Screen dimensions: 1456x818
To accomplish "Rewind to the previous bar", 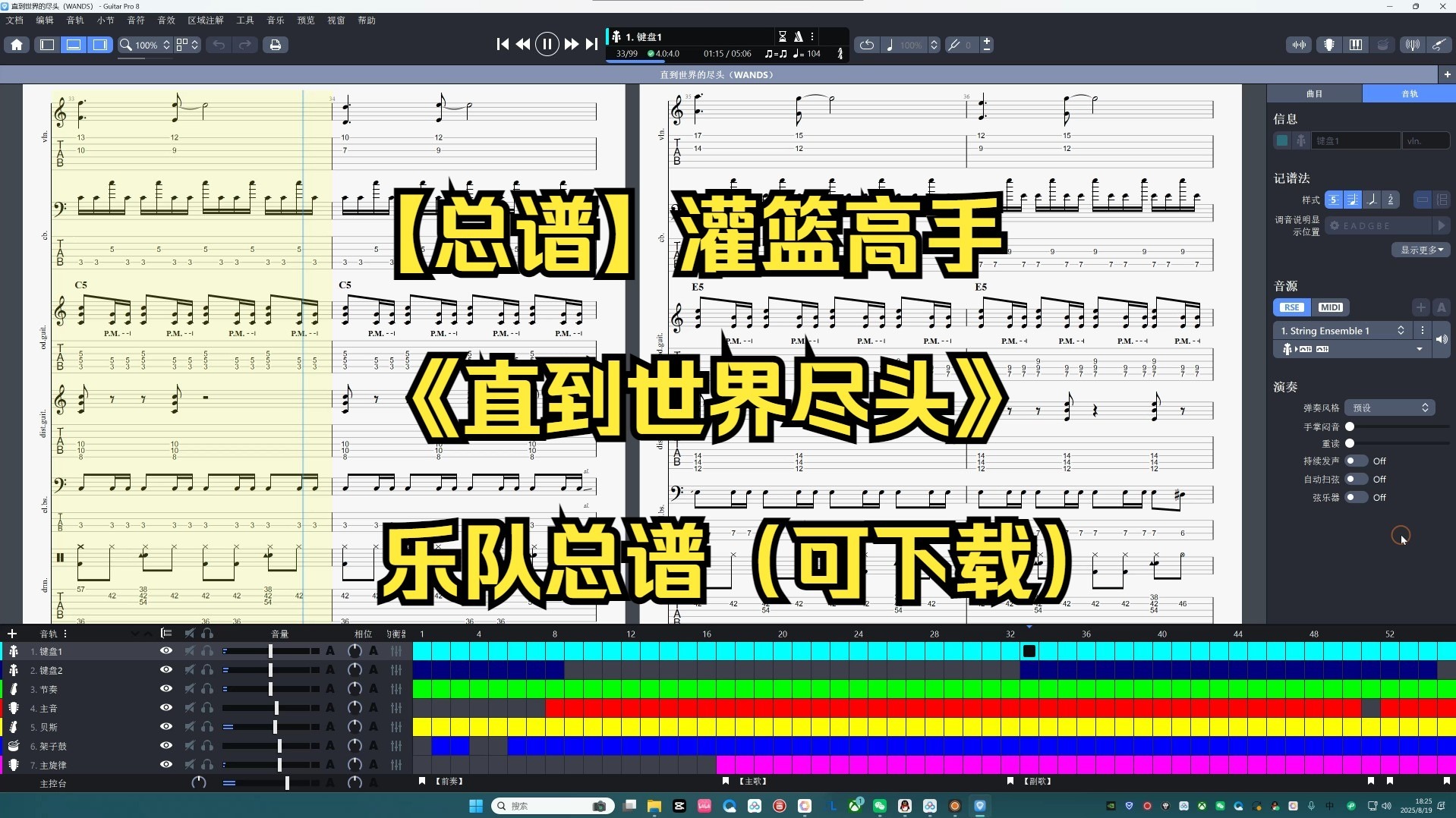I will (x=523, y=45).
